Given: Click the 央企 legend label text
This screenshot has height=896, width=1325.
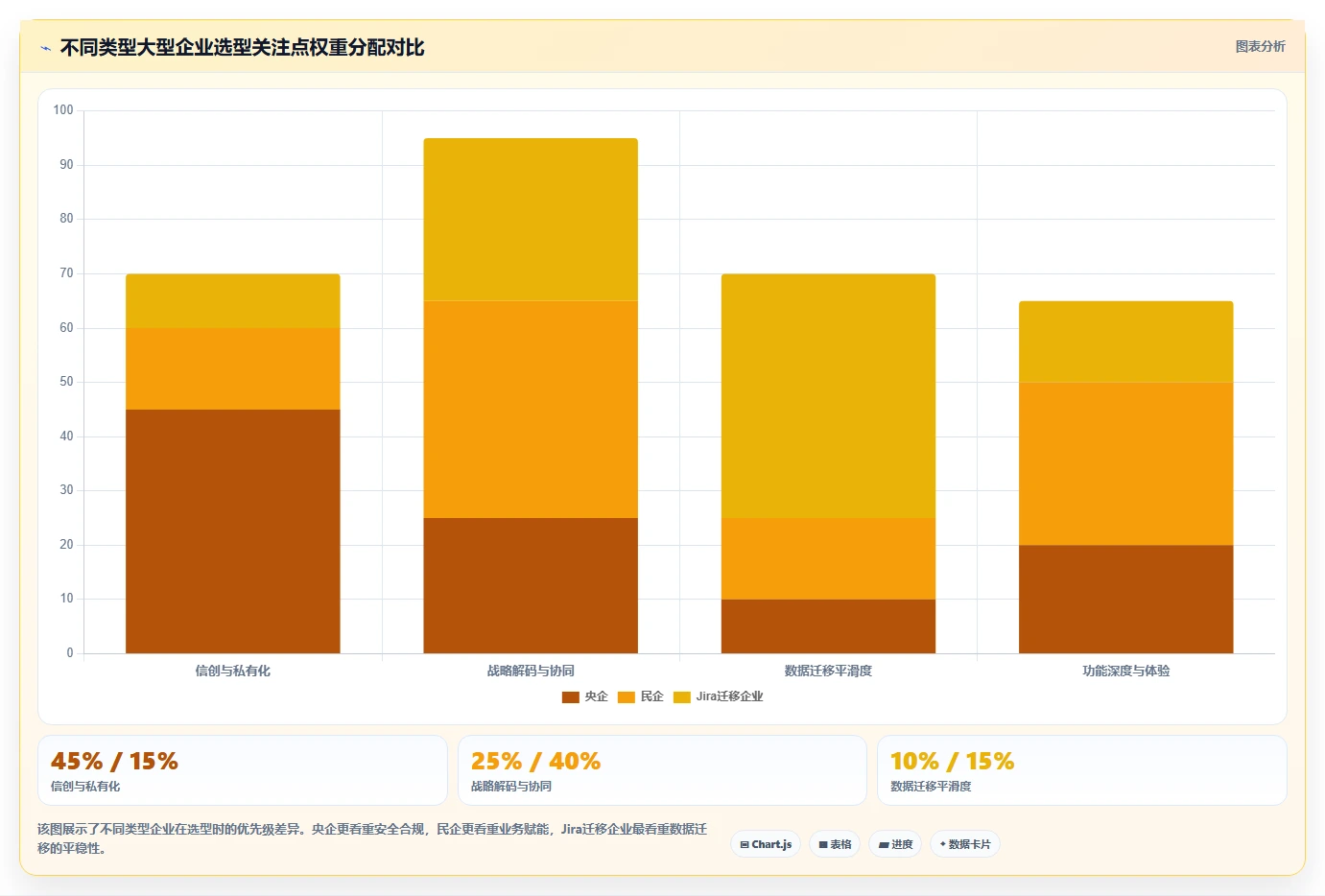Looking at the screenshot, I should coord(596,696).
